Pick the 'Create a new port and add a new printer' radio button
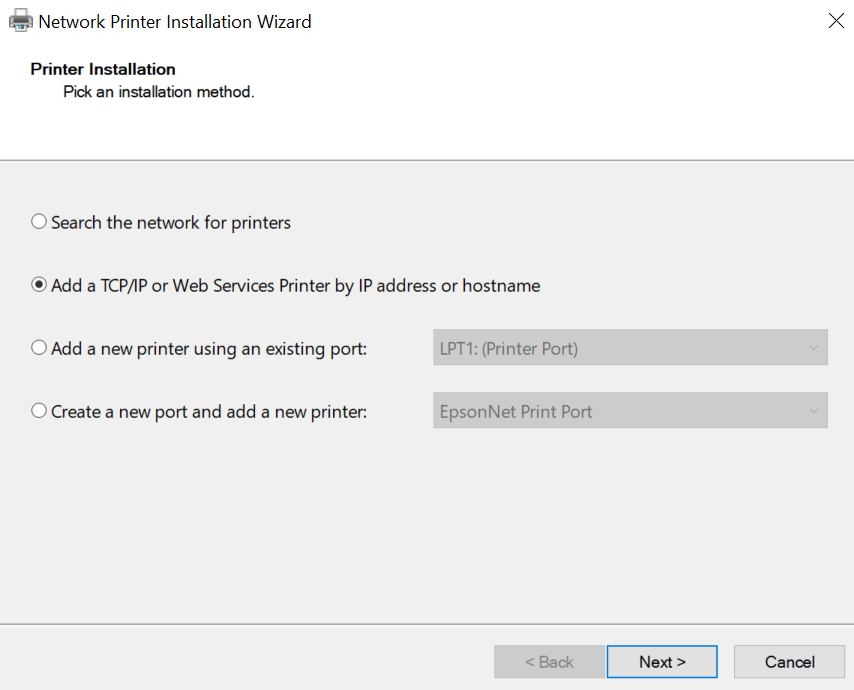This screenshot has height=690, width=854. (39, 410)
